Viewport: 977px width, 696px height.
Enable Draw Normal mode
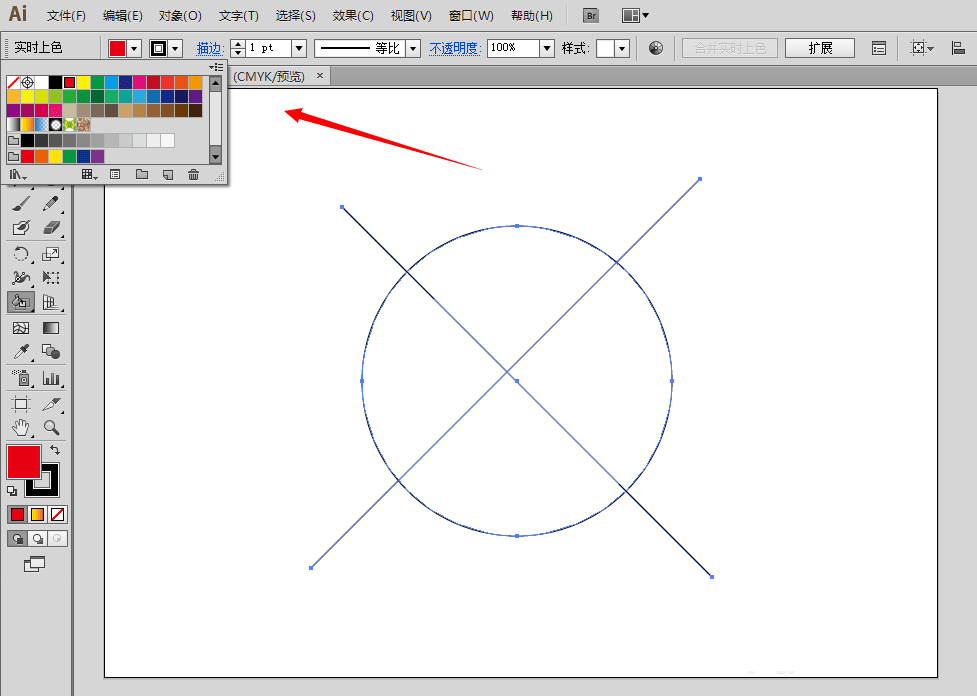[x=17, y=538]
